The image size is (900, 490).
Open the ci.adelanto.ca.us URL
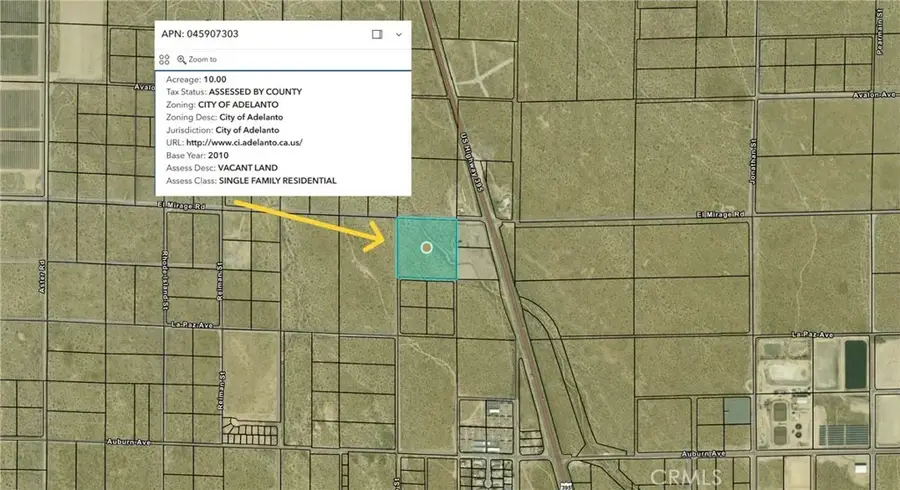pos(245,142)
